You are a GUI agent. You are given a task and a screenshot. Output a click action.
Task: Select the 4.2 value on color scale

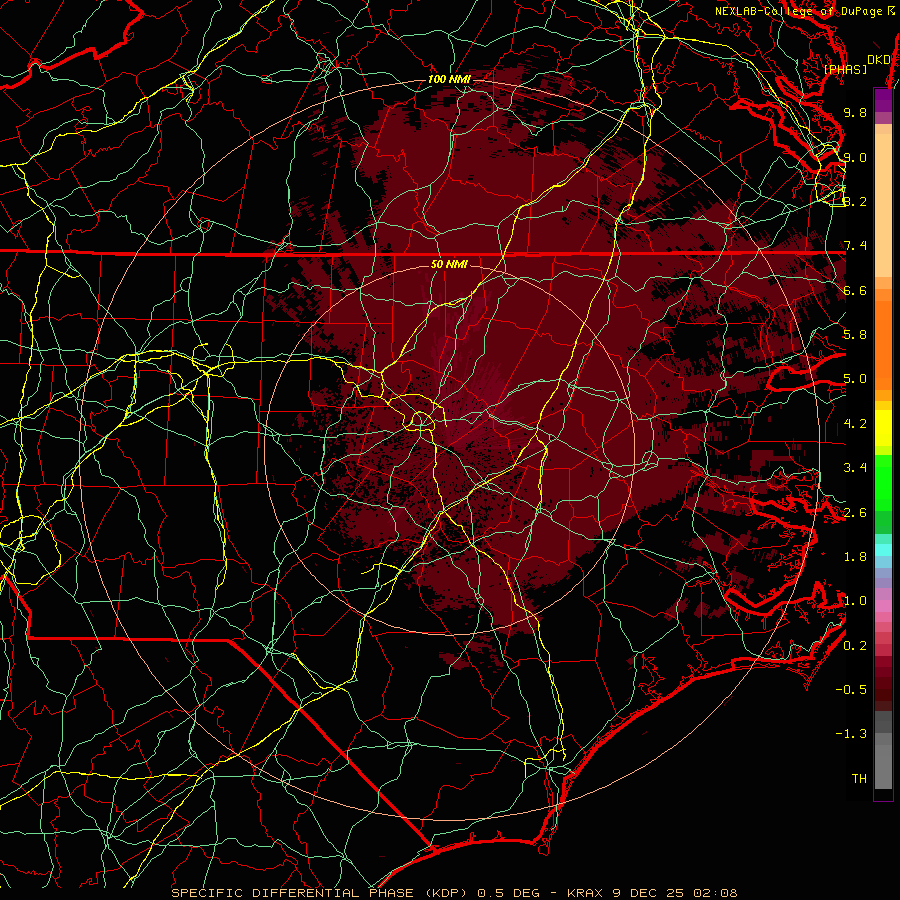coord(855,424)
